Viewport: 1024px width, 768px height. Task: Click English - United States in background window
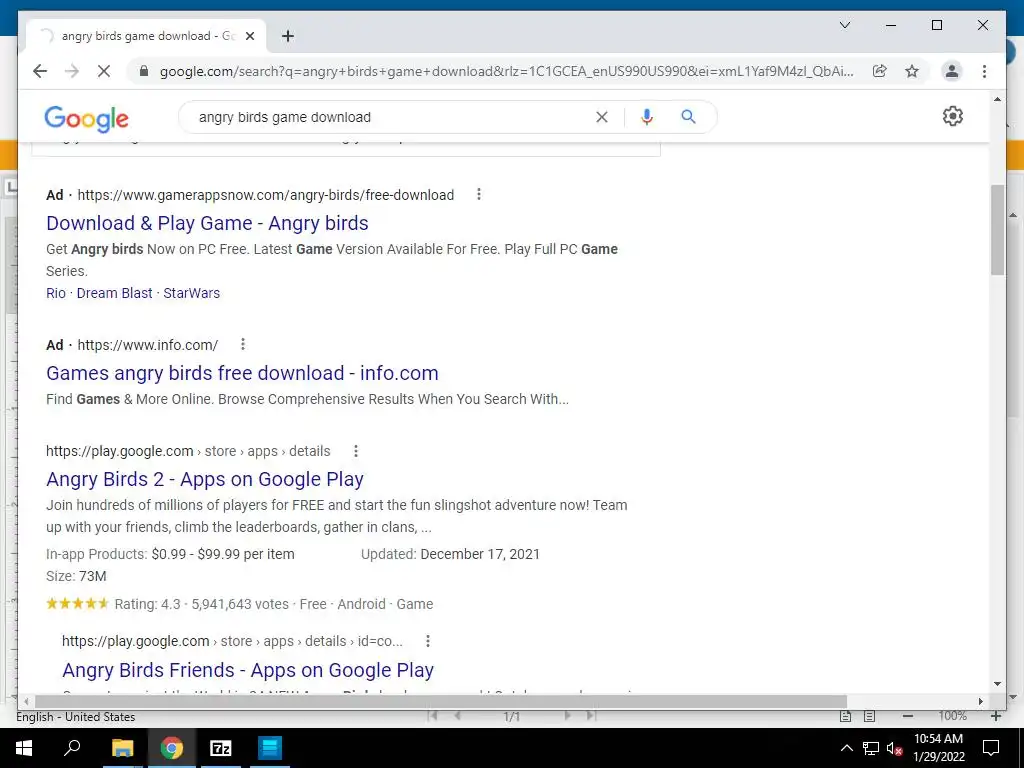pos(76,717)
